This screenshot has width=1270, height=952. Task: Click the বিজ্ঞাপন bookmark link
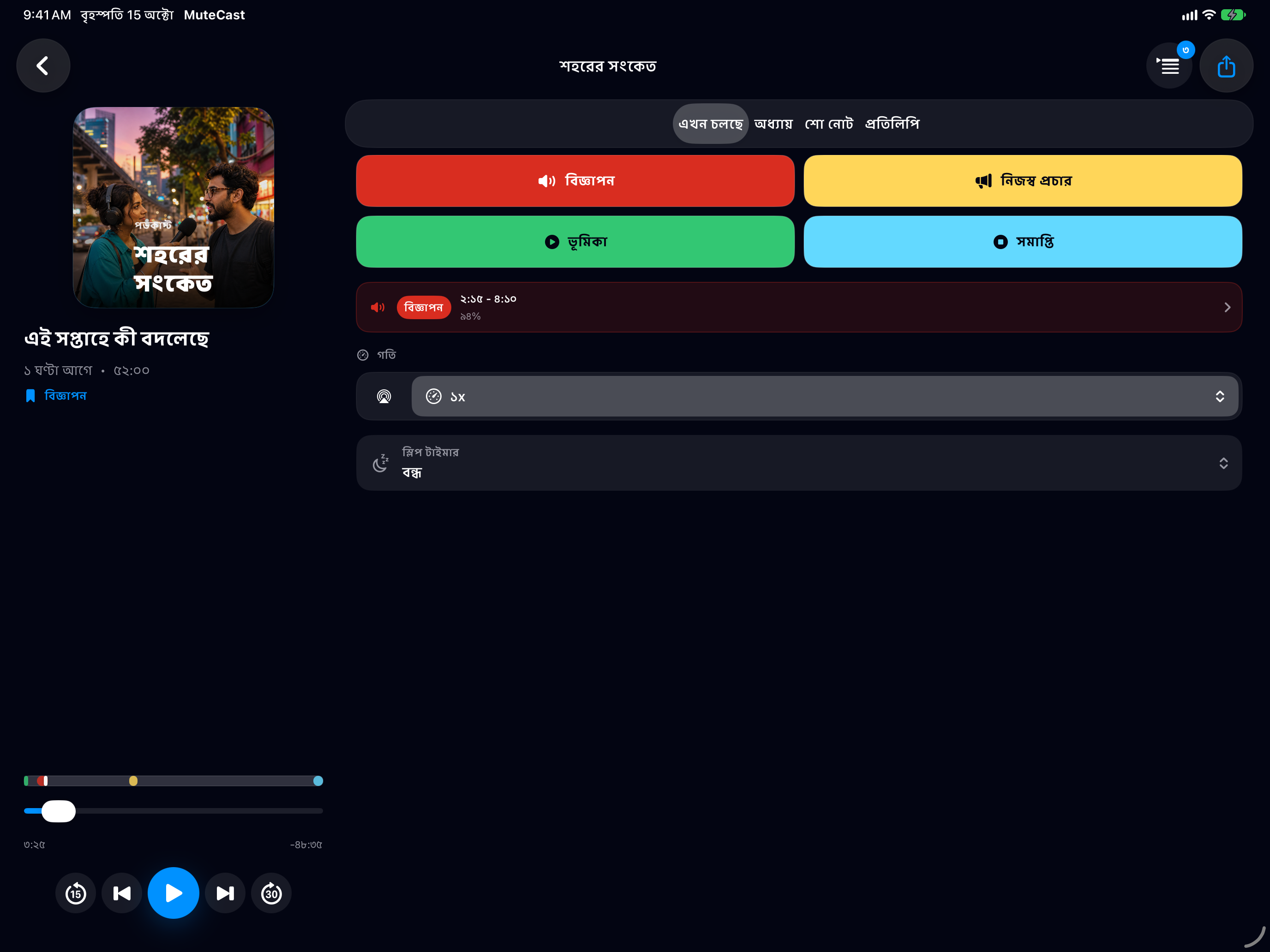(66, 395)
